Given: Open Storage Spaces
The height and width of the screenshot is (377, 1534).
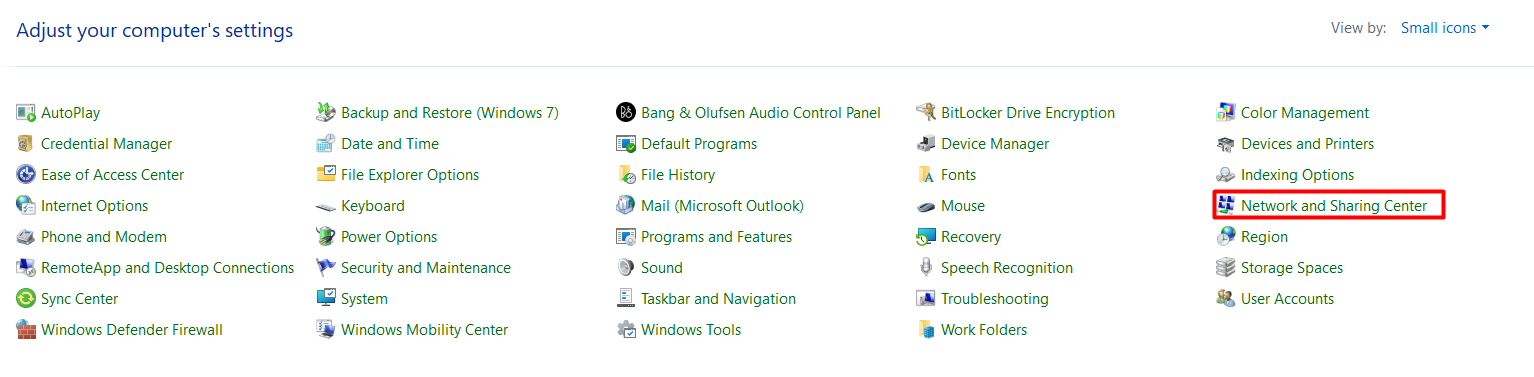Looking at the screenshot, I should [x=1292, y=268].
